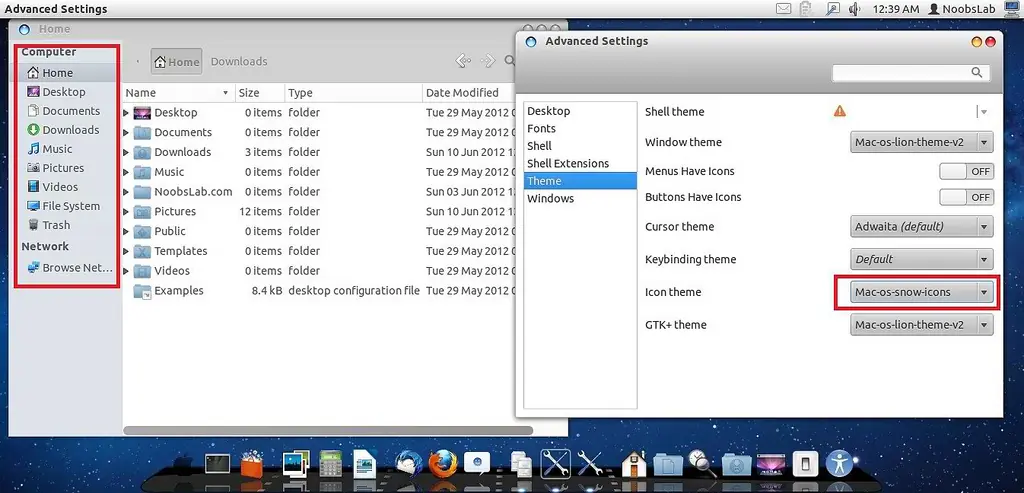Open the clock with magnifier dock icon
The width and height of the screenshot is (1024, 493).
pos(701,464)
